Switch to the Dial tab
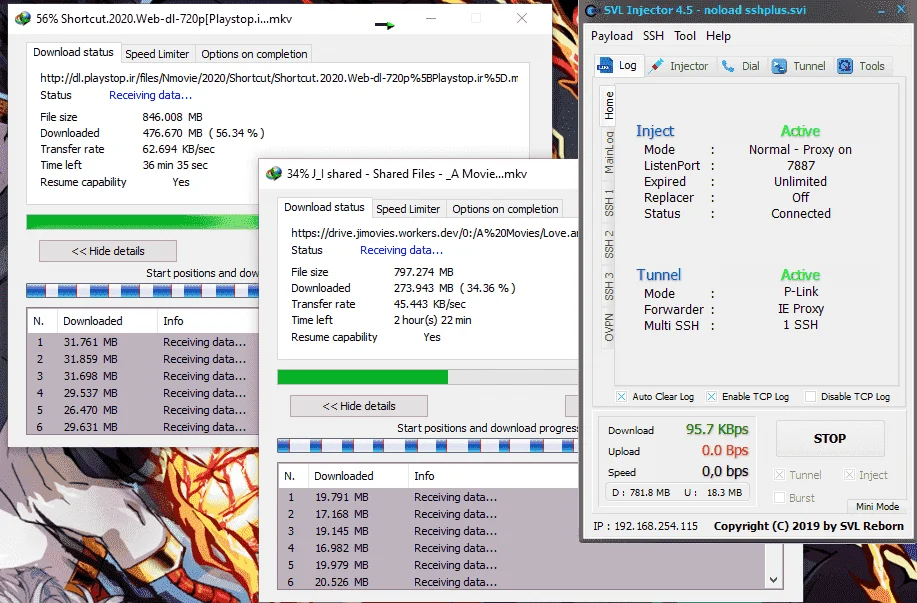Viewport: 917px width, 603px height. click(741, 66)
